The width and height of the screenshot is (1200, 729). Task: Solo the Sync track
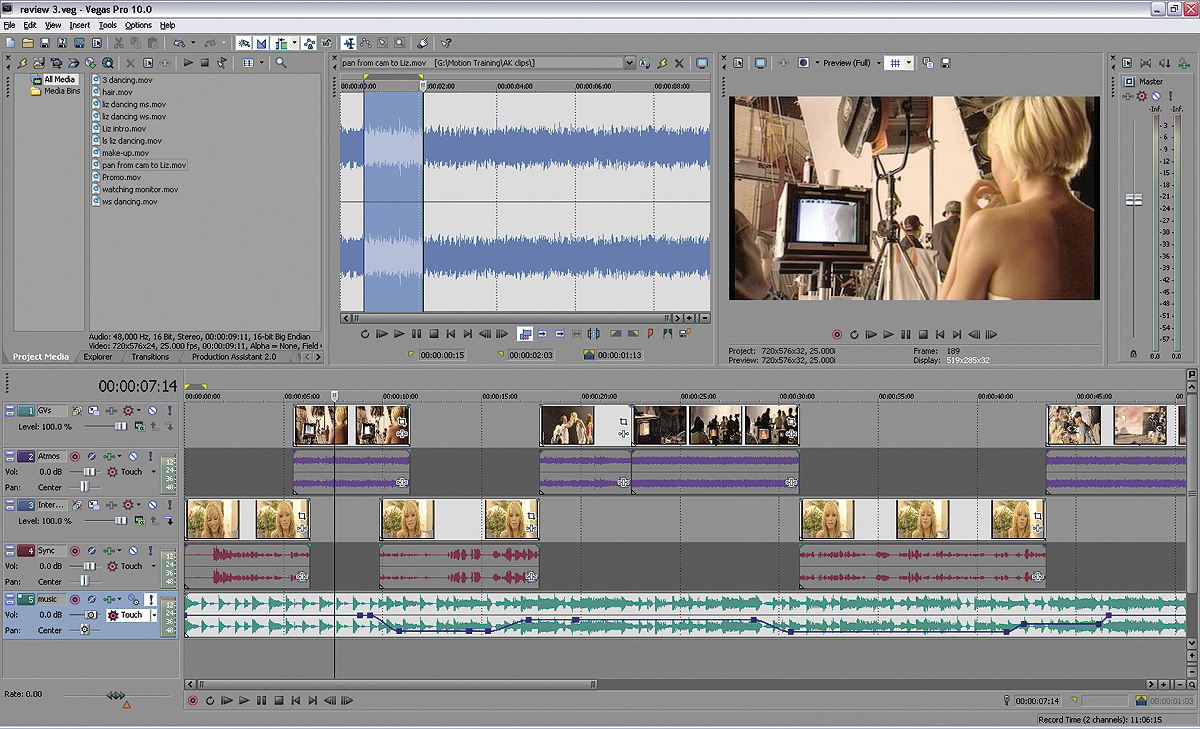pos(151,550)
